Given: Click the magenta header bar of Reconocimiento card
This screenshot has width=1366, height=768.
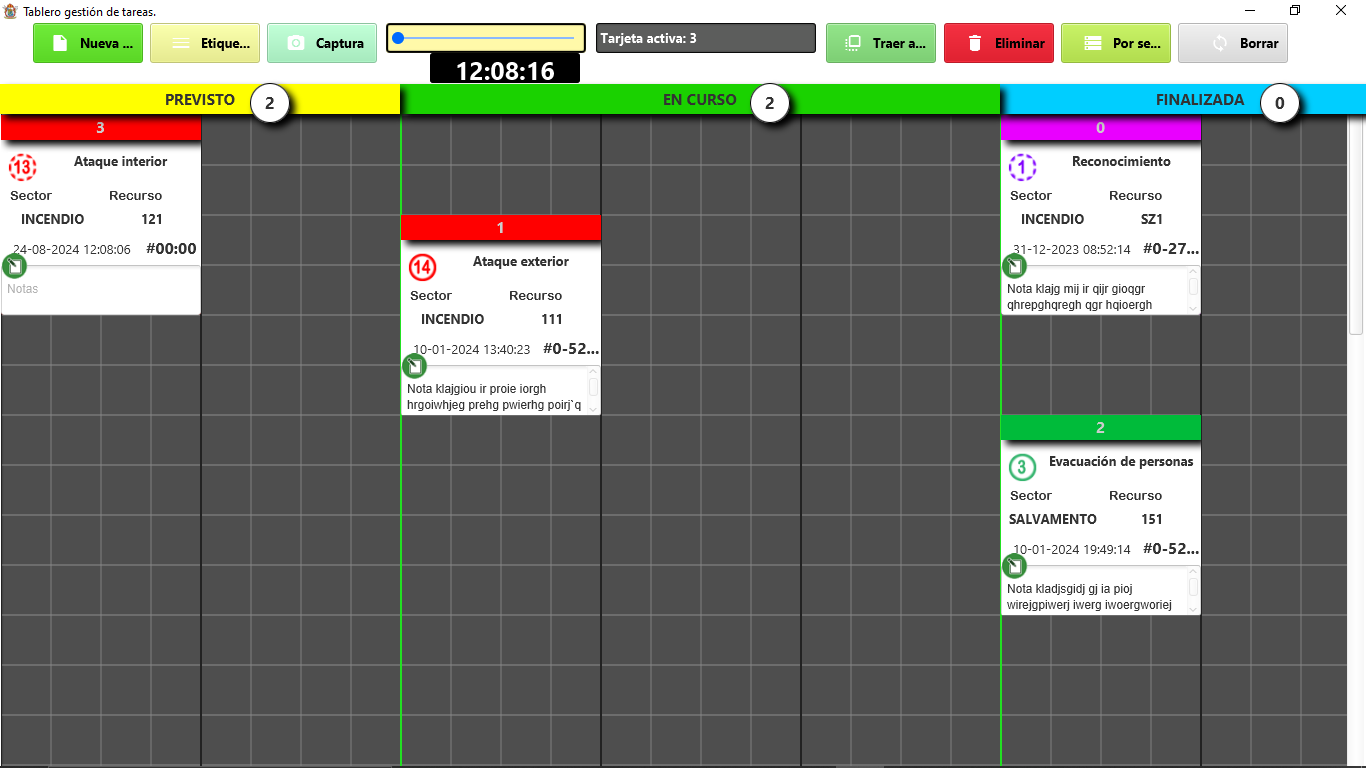Looking at the screenshot, I should point(1101,128).
